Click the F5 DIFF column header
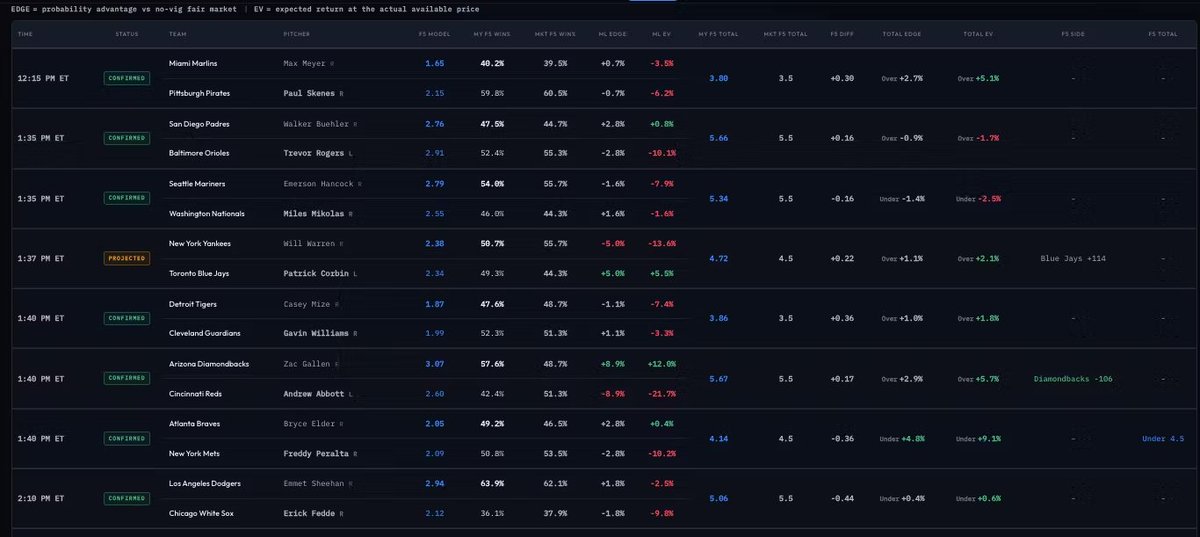The width and height of the screenshot is (1200, 537). coord(843,34)
